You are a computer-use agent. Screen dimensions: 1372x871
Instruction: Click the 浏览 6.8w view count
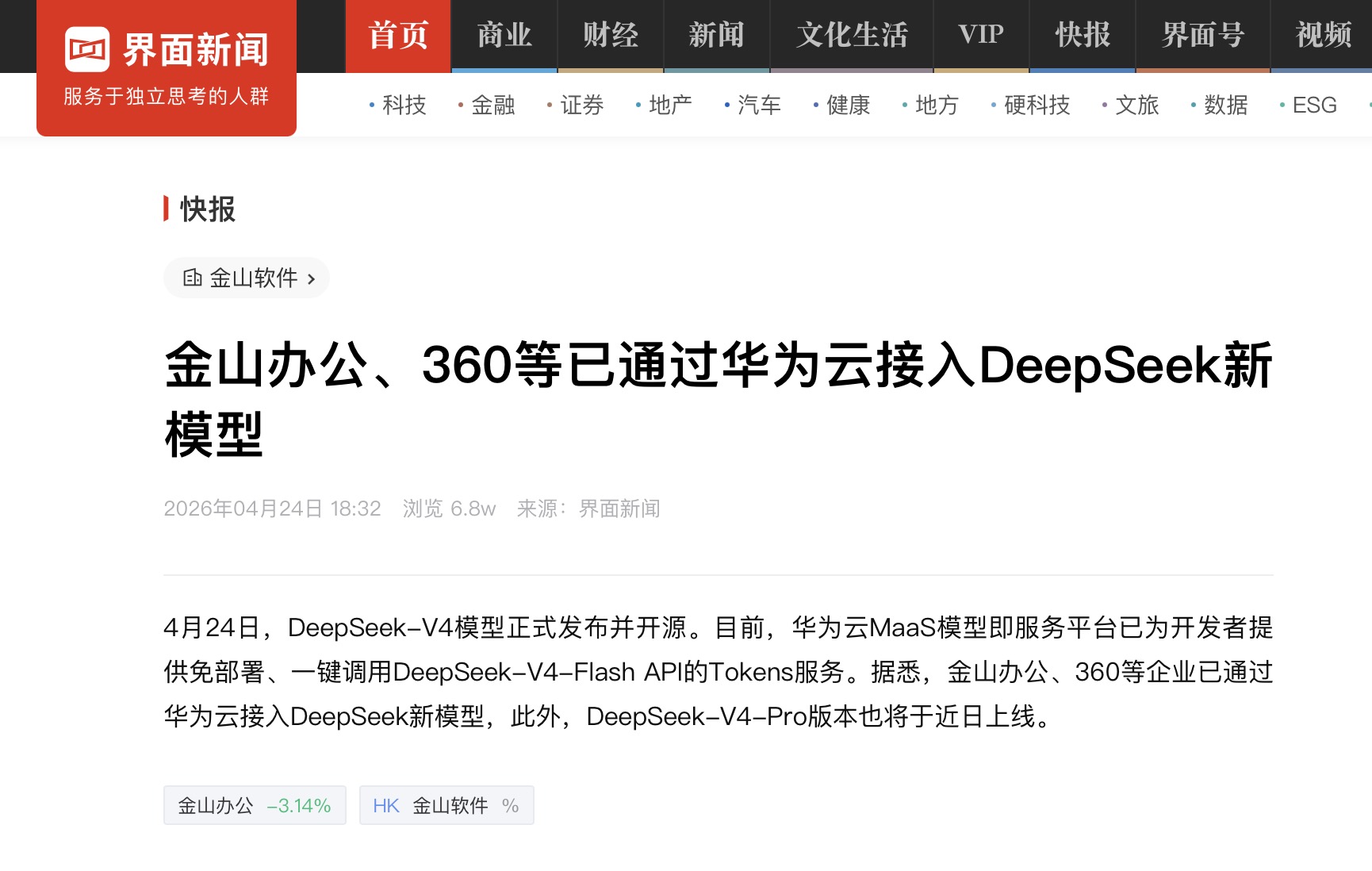tap(449, 508)
